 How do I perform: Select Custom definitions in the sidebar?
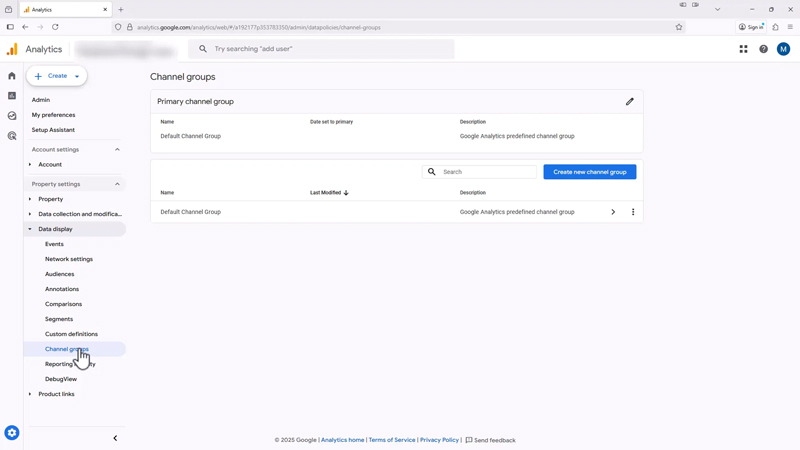(71, 334)
